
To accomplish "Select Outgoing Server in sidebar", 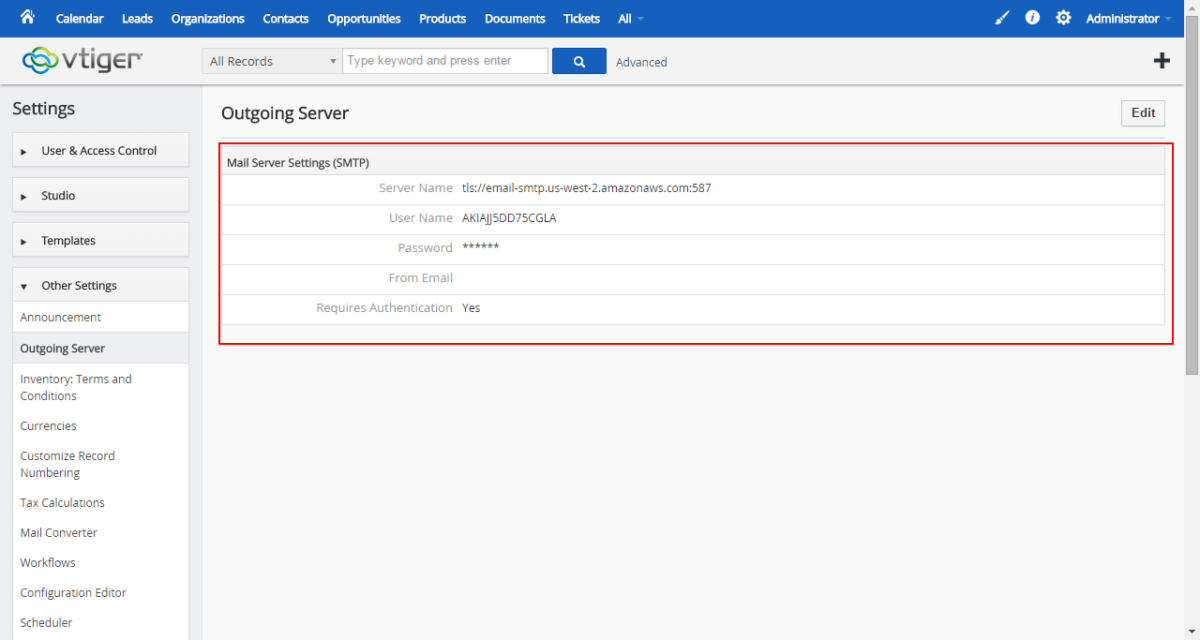I will coord(100,348).
